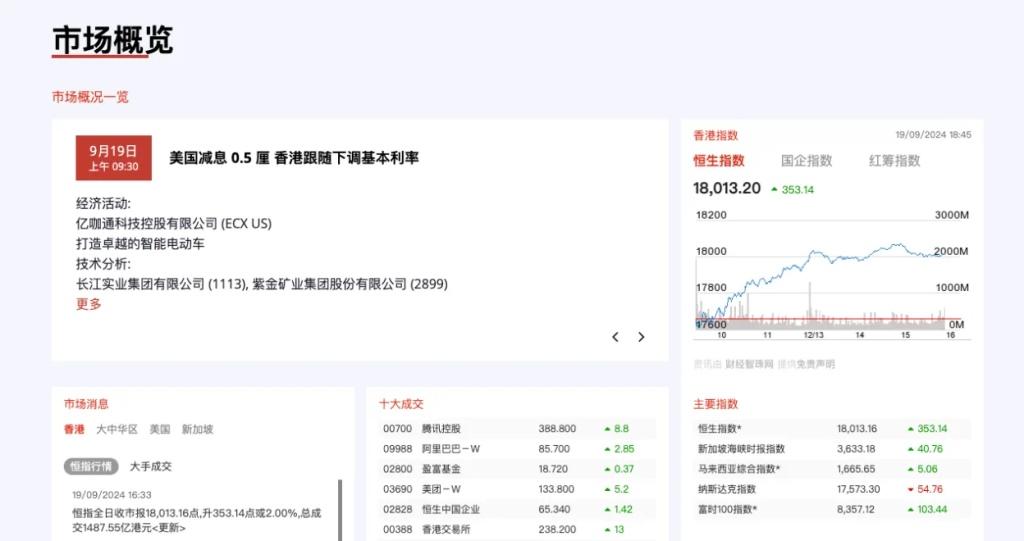Click the 19/09/2024 16:33 news timestamp
Screen dimensions: 1024x541
pos(112,495)
